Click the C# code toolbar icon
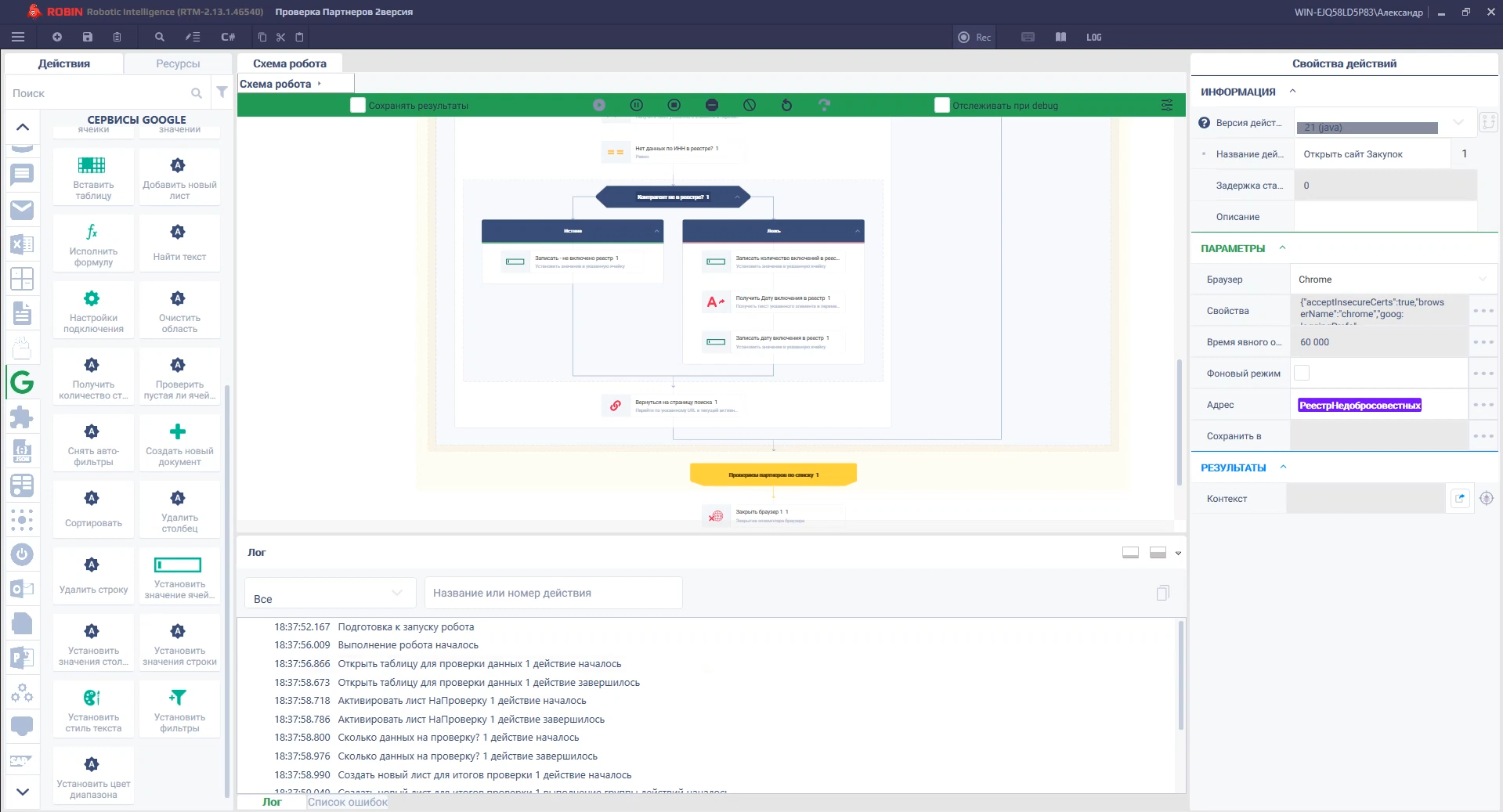 point(228,37)
